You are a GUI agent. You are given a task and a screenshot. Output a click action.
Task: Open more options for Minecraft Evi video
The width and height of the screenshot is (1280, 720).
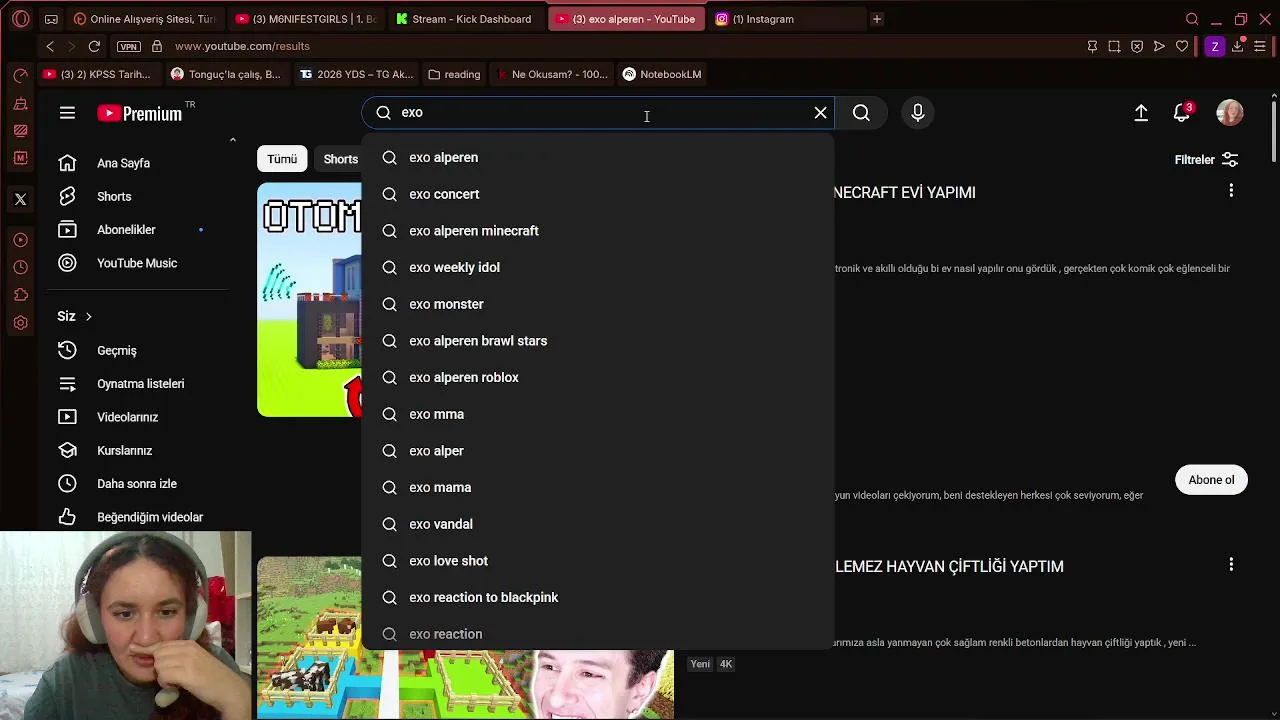pos(1231,190)
